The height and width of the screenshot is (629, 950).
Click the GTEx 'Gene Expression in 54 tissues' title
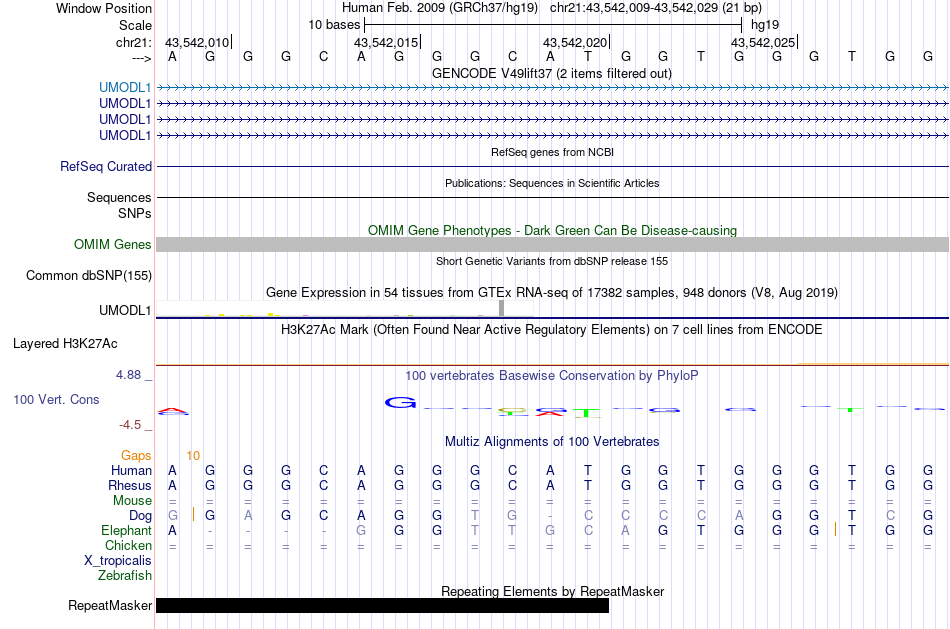[x=552, y=293]
